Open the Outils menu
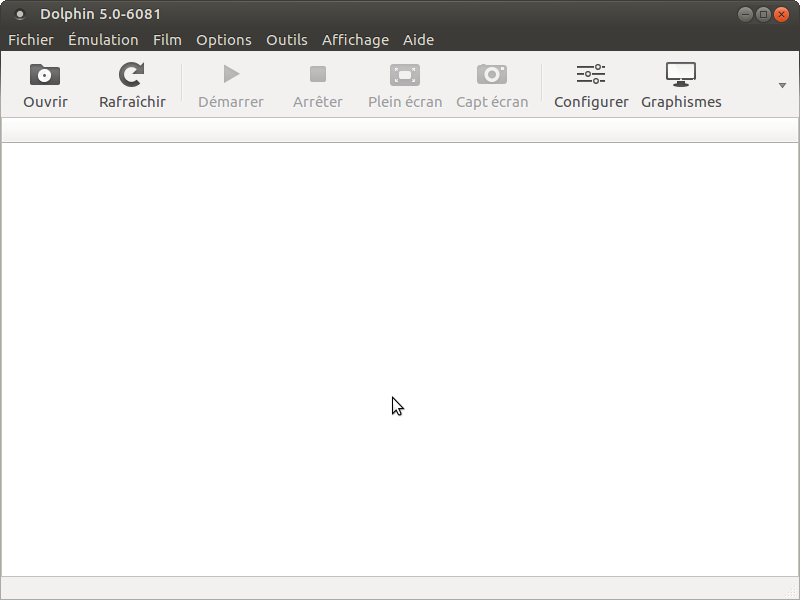The height and width of the screenshot is (600, 800). 287,40
